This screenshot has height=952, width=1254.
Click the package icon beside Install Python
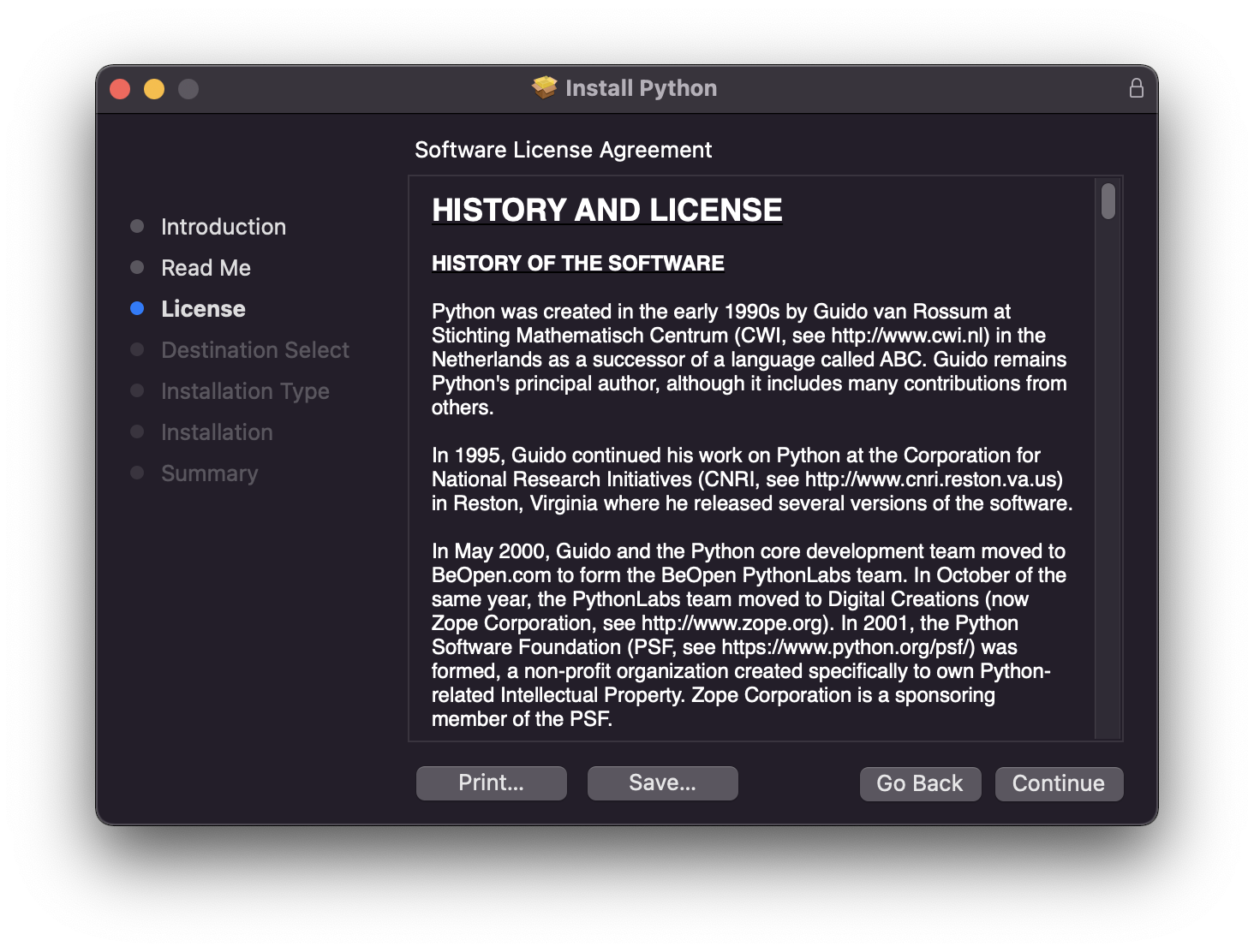(544, 87)
